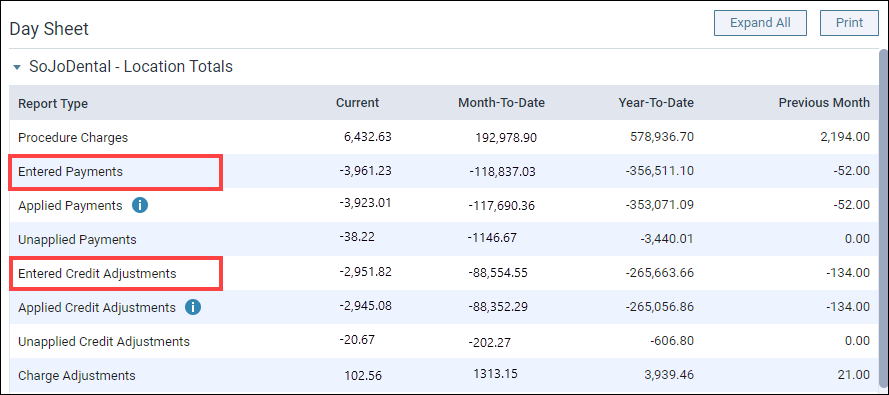Click the Applied Credit Adjustments info icon
Screen dimensions: 889x395
(193, 307)
